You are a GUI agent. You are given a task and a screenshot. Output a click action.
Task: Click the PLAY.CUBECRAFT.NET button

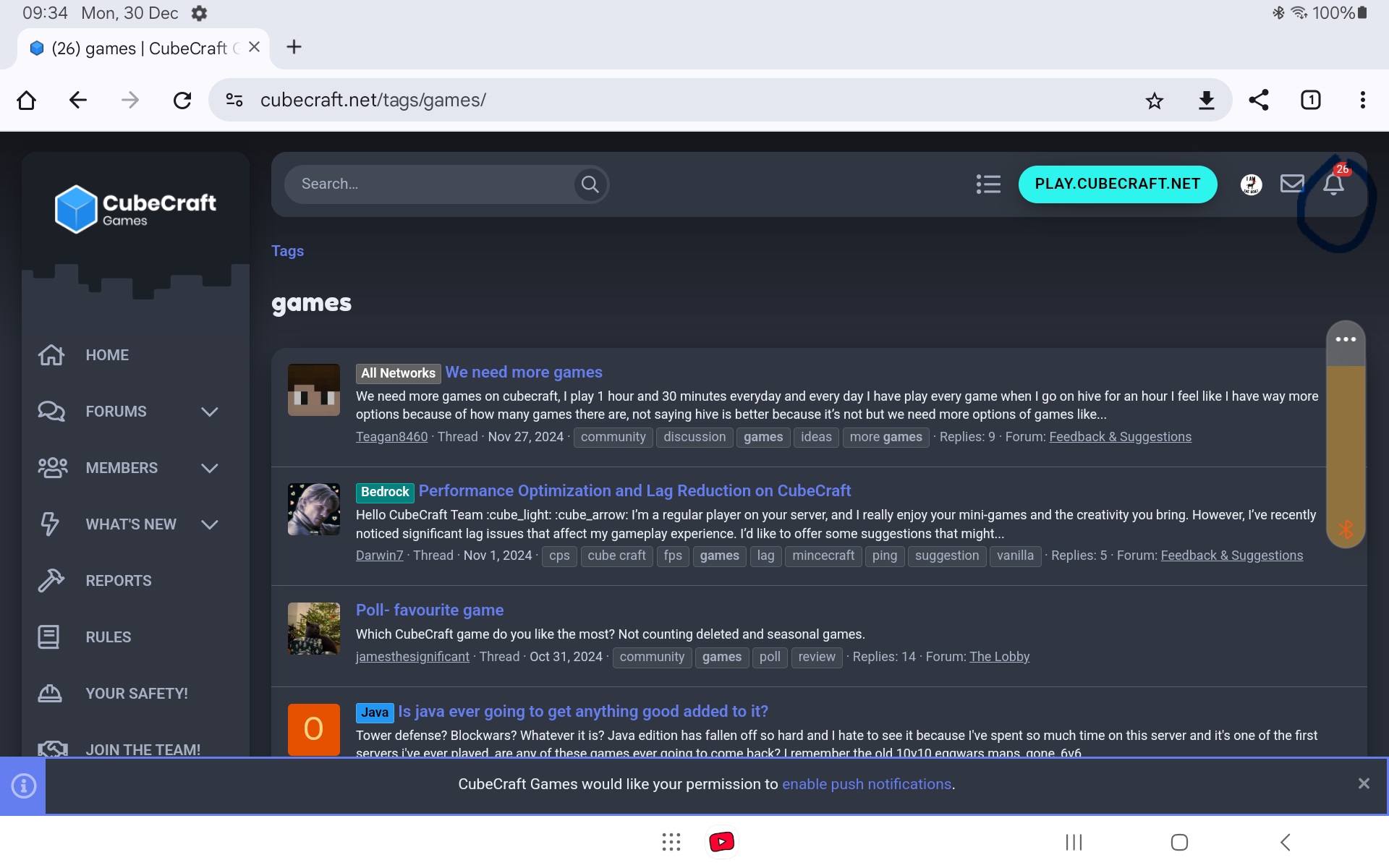pos(1118,184)
